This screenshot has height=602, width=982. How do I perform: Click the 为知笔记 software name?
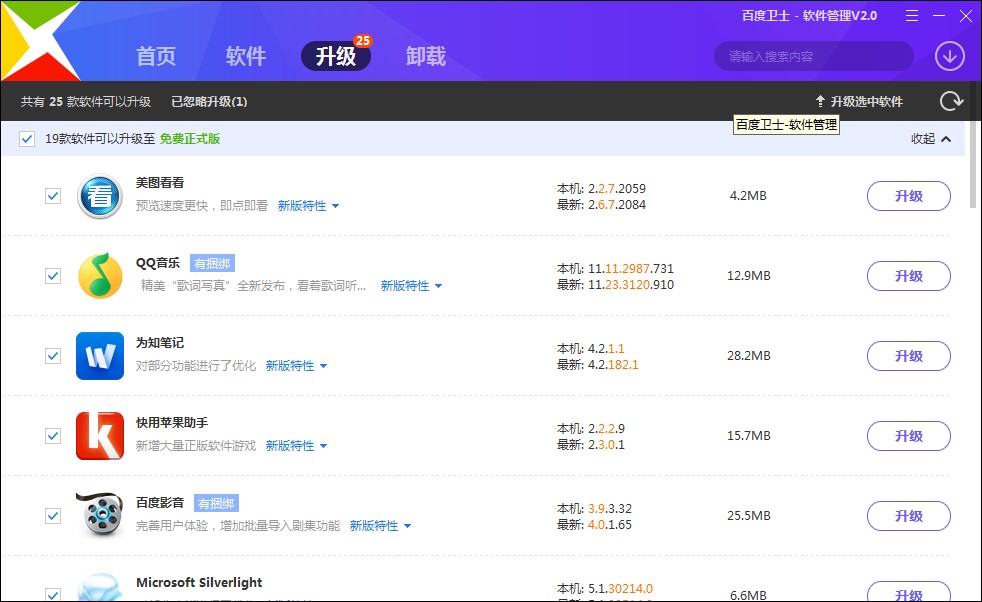160,343
